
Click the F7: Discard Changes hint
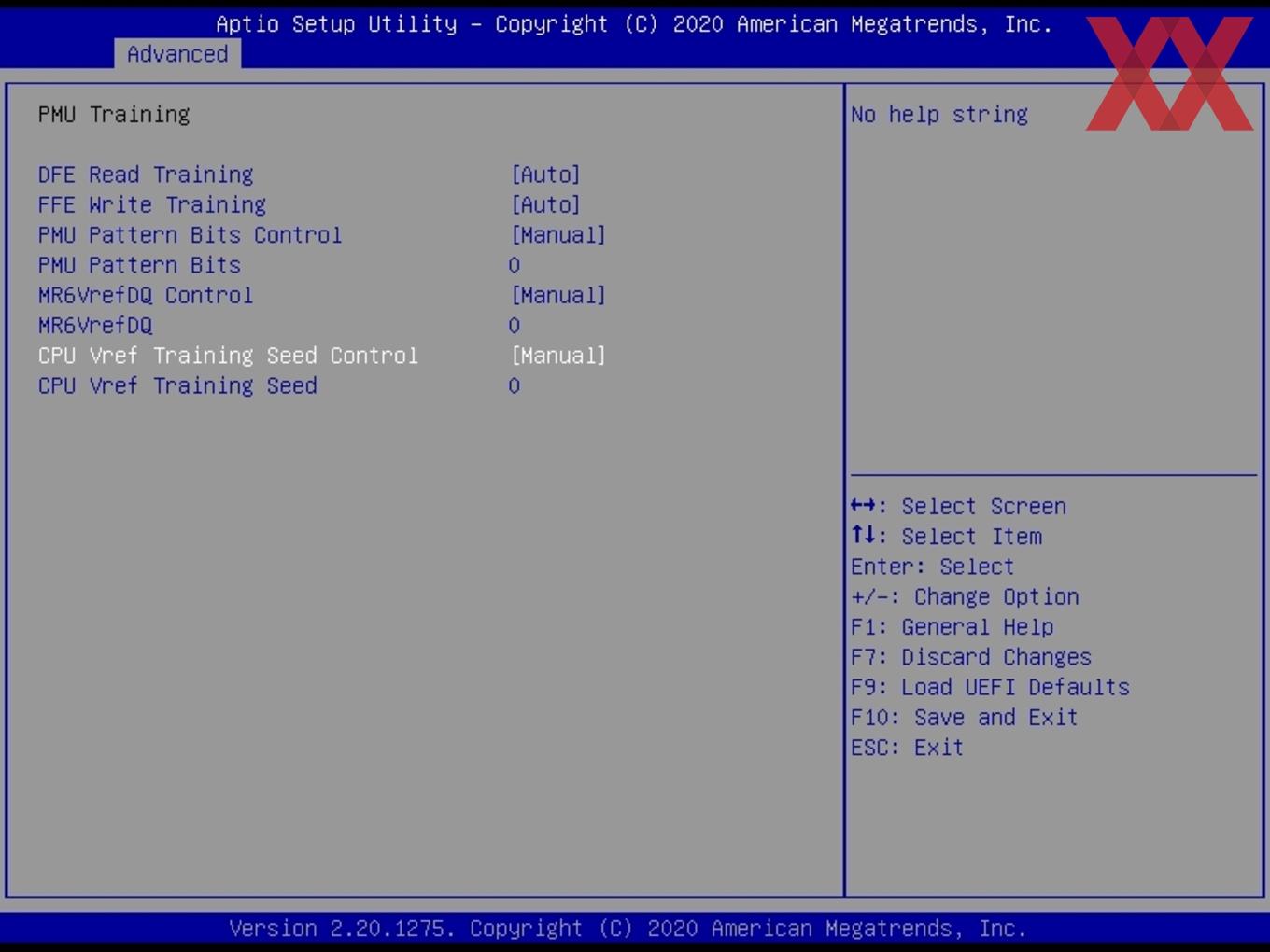pos(971,657)
